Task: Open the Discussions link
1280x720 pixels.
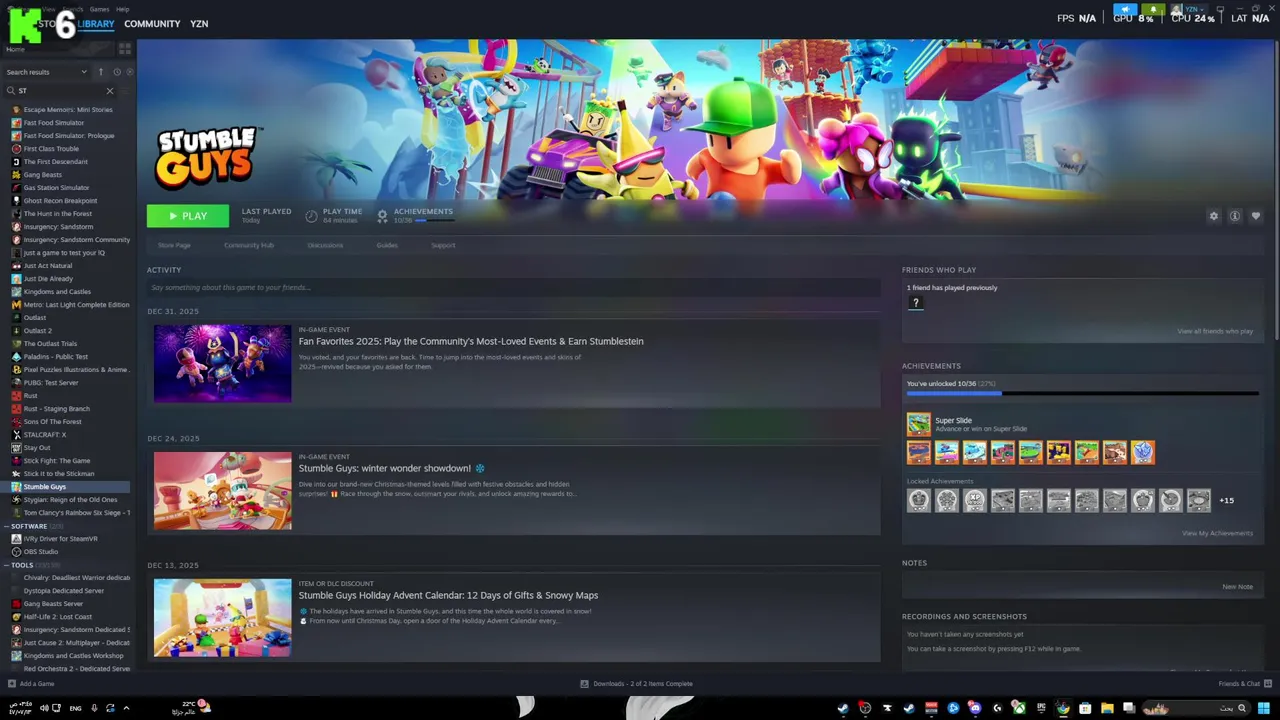Action: click(x=325, y=245)
